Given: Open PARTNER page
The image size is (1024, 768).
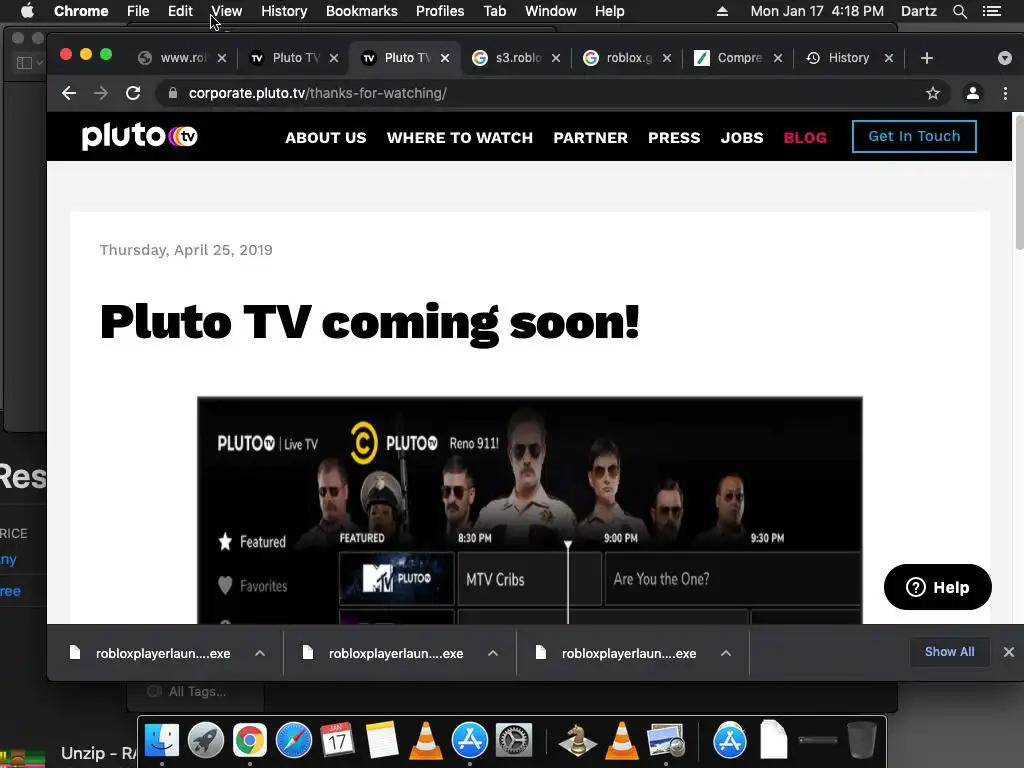Looking at the screenshot, I should 590,138.
